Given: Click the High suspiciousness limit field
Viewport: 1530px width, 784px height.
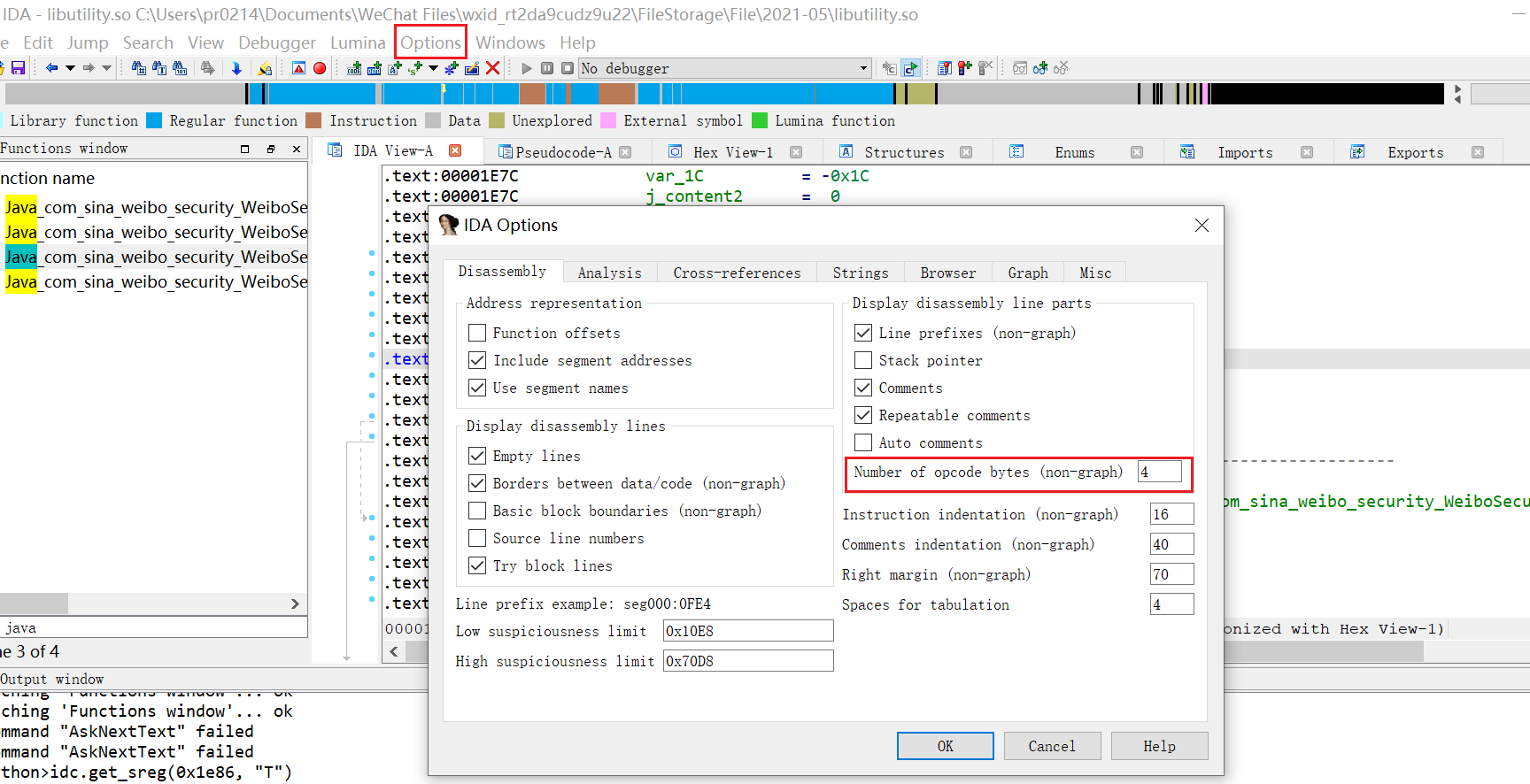Looking at the screenshot, I should pyautogui.click(x=748, y=661).
